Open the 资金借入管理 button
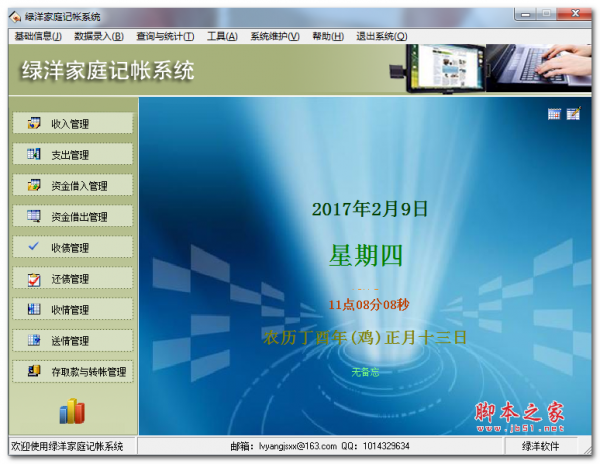 click(x=73, y=185)
